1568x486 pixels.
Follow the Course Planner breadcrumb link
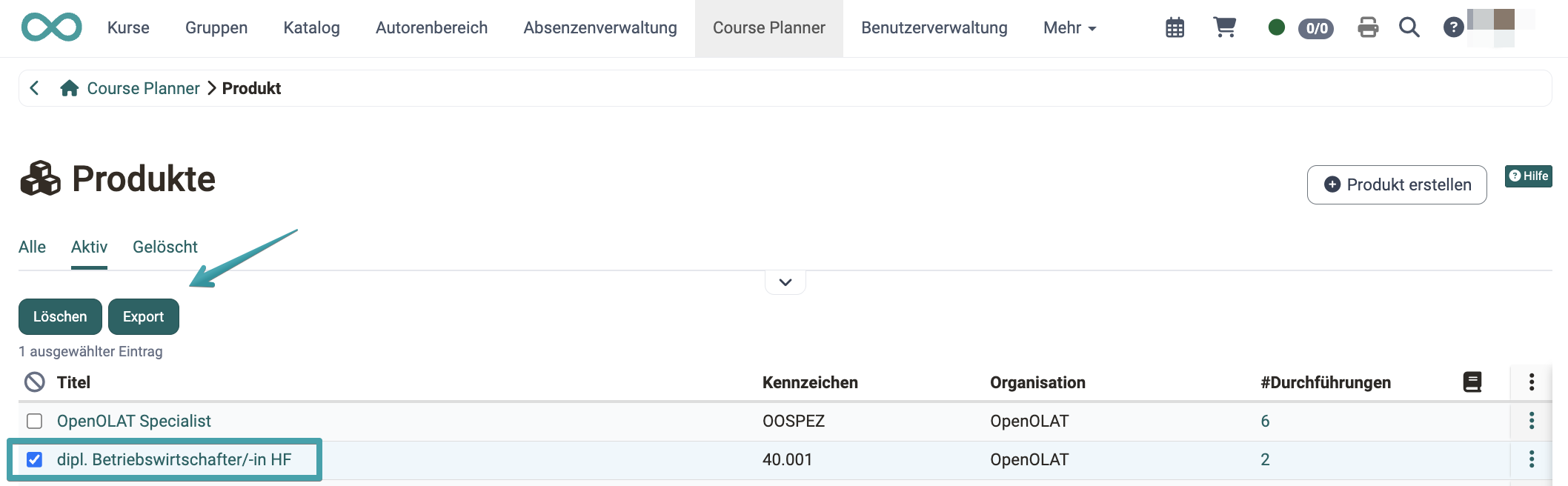(x=144, y=88)
